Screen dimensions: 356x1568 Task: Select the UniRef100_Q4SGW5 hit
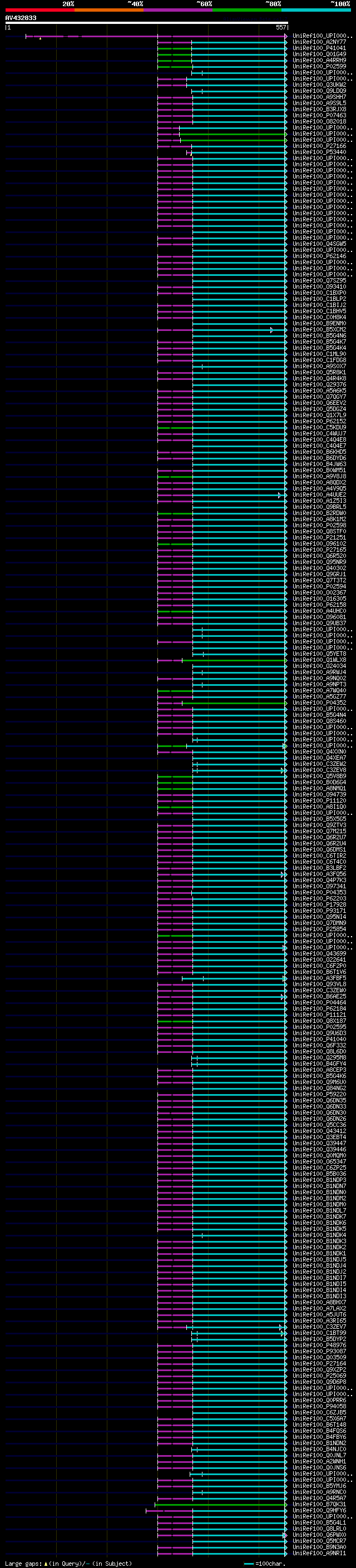[319, 244]
